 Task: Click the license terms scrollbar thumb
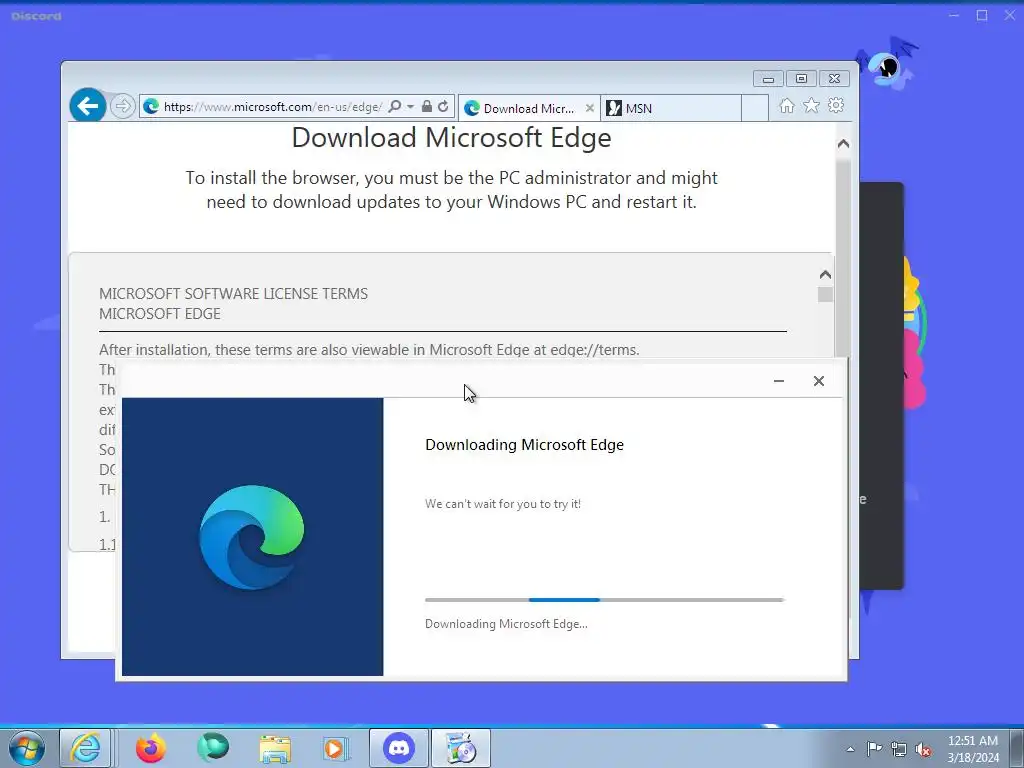825,295
